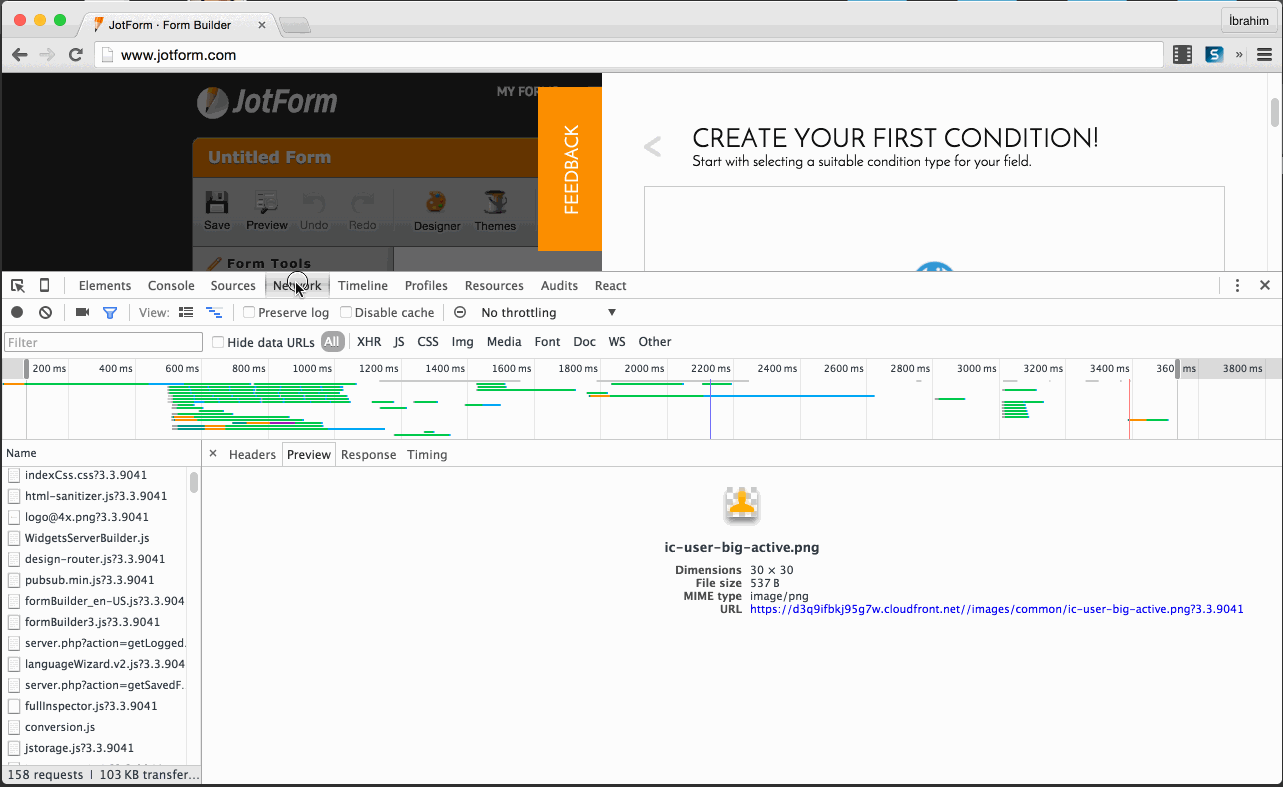Reload the page

coord(75,55)
